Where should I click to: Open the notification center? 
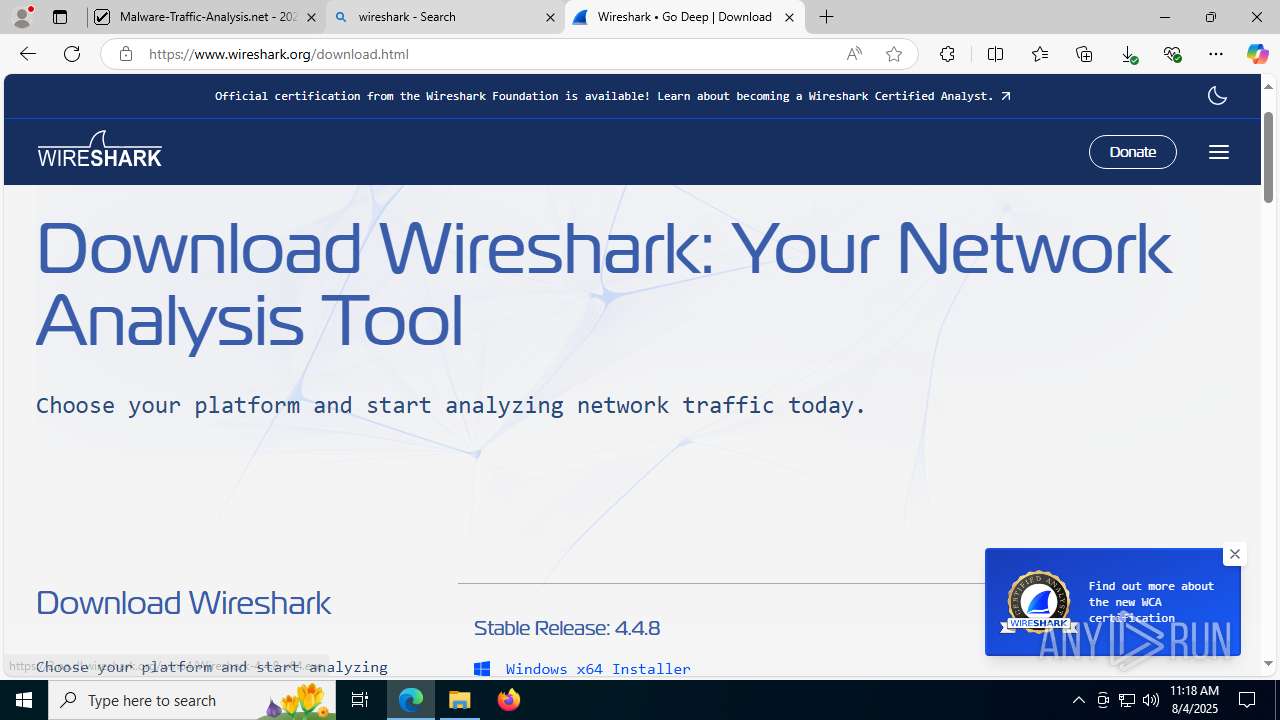(1248, 700)
